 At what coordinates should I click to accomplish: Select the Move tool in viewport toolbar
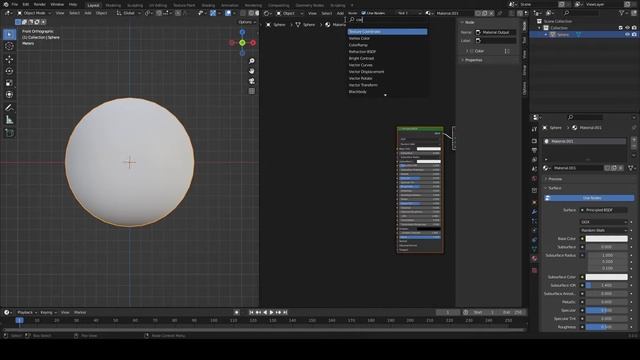(x=9, y=59)
